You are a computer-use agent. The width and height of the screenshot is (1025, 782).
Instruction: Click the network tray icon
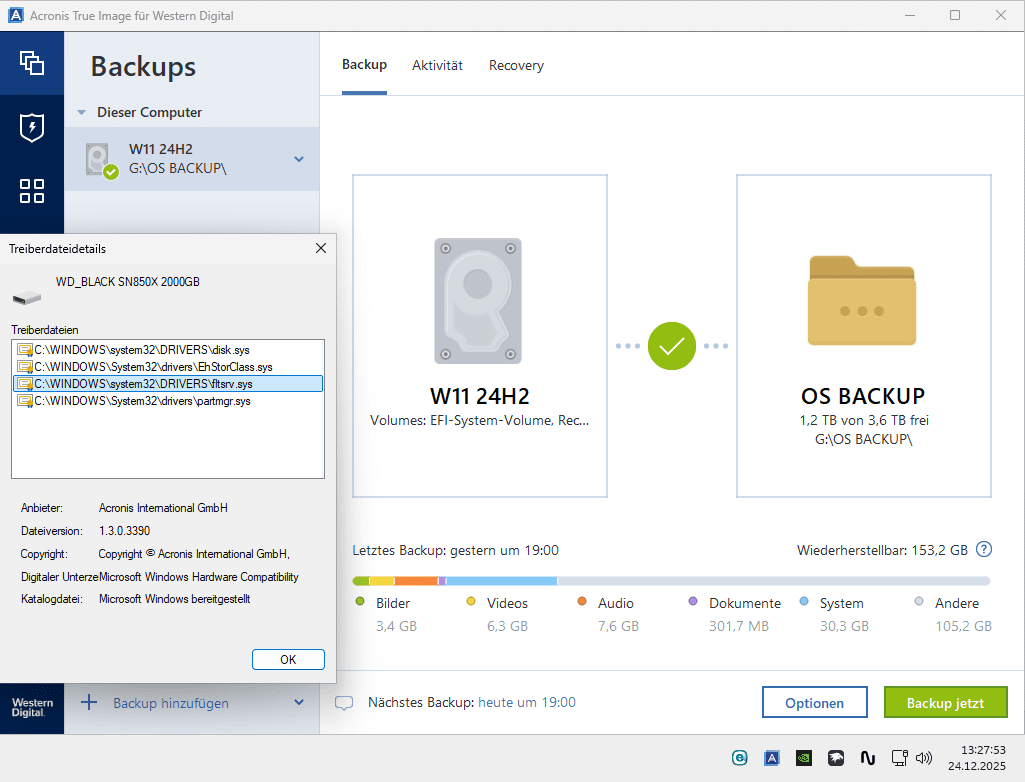pyautogui.click(x=900, y=758)
